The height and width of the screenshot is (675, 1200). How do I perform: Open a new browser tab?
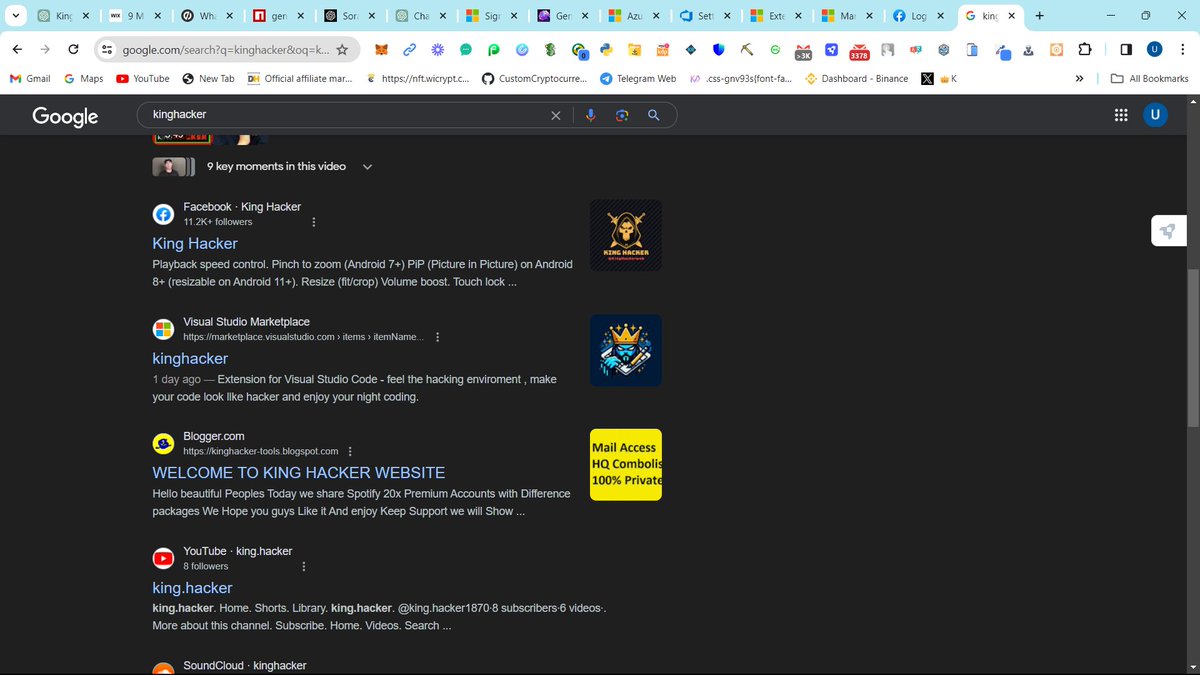coord(1040,16)
